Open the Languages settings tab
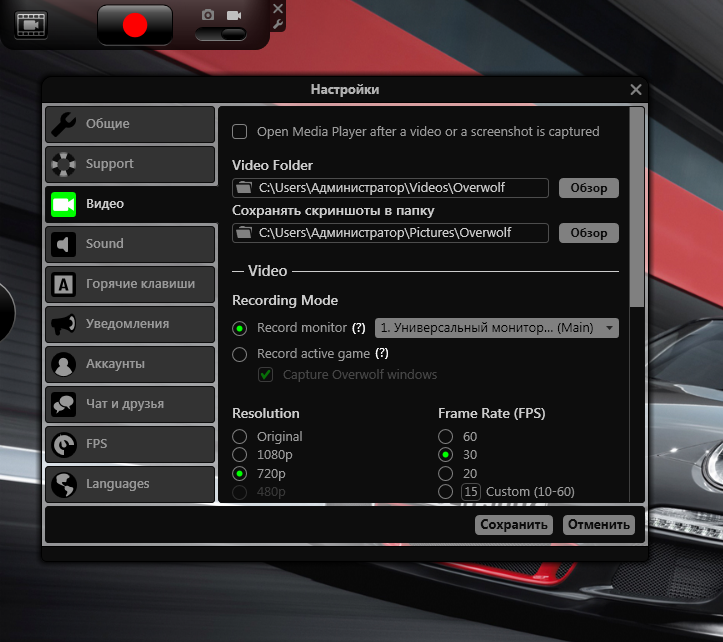 [x=130, y=484]
